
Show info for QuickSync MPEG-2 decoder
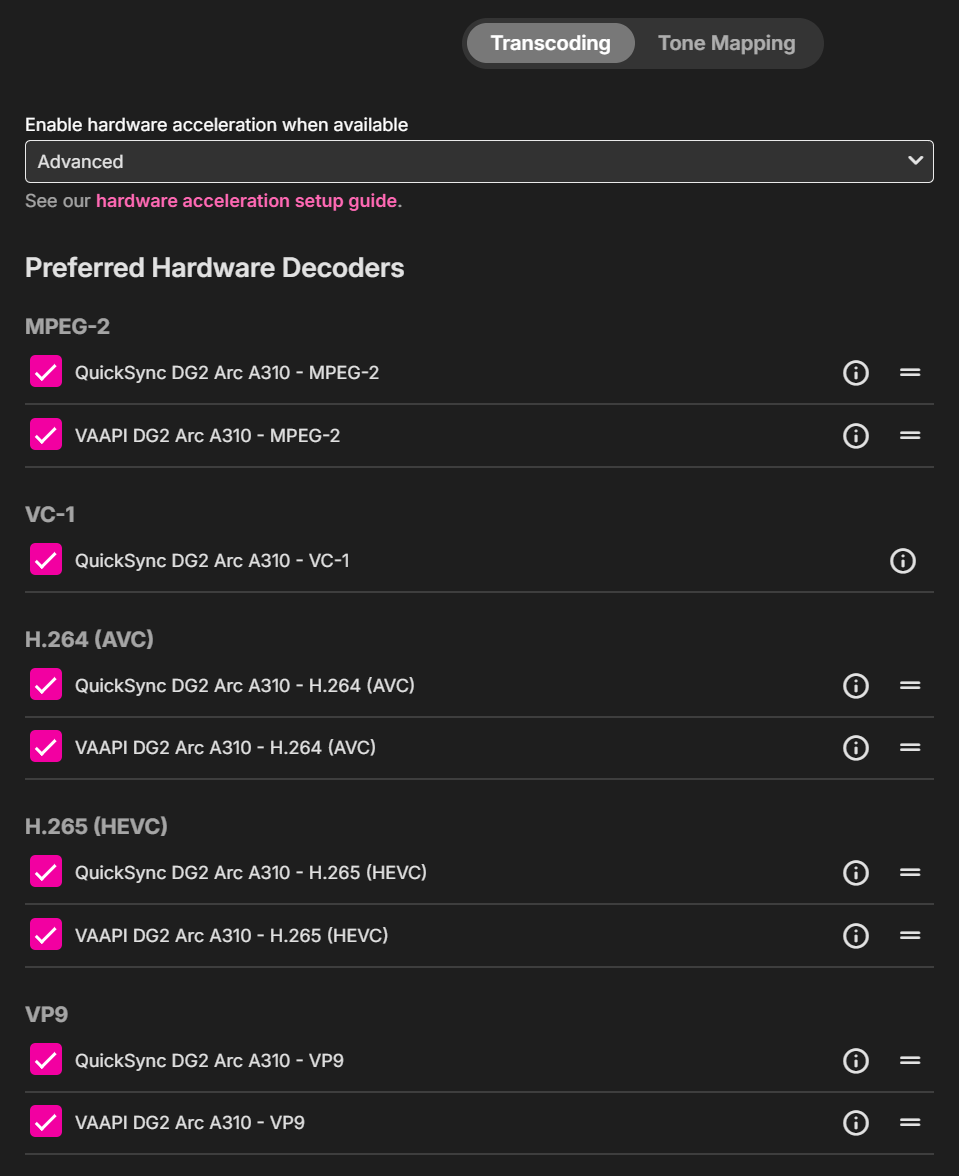click(x=855, y=373)
